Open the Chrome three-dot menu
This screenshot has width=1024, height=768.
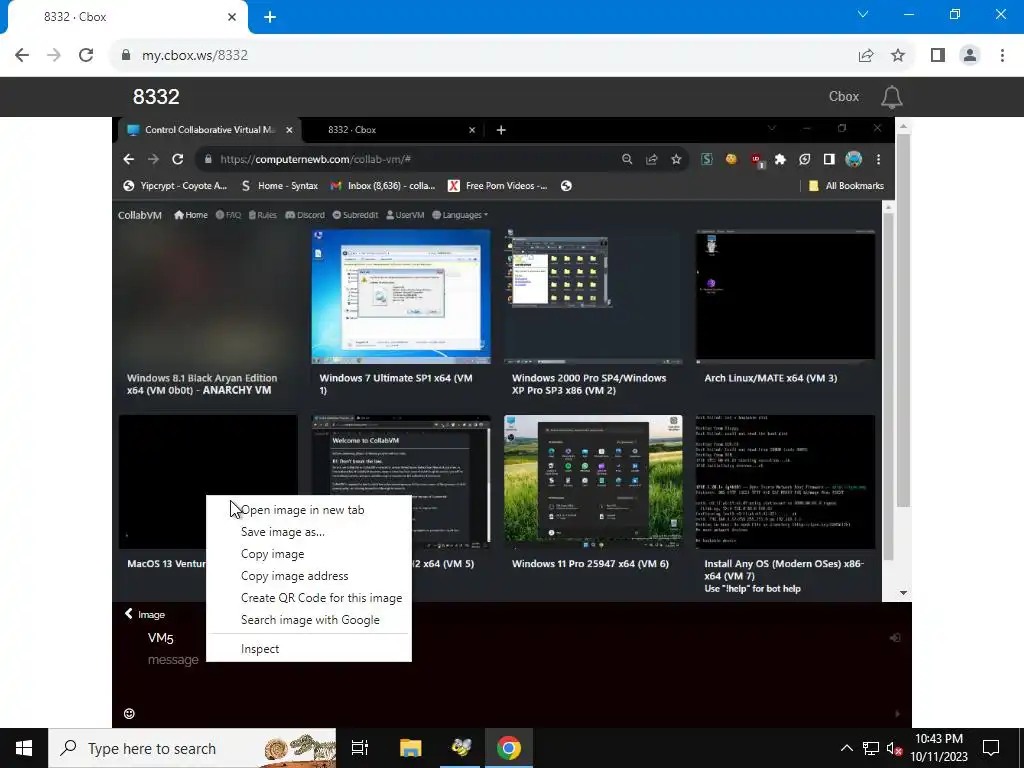tap(1002, 56)
